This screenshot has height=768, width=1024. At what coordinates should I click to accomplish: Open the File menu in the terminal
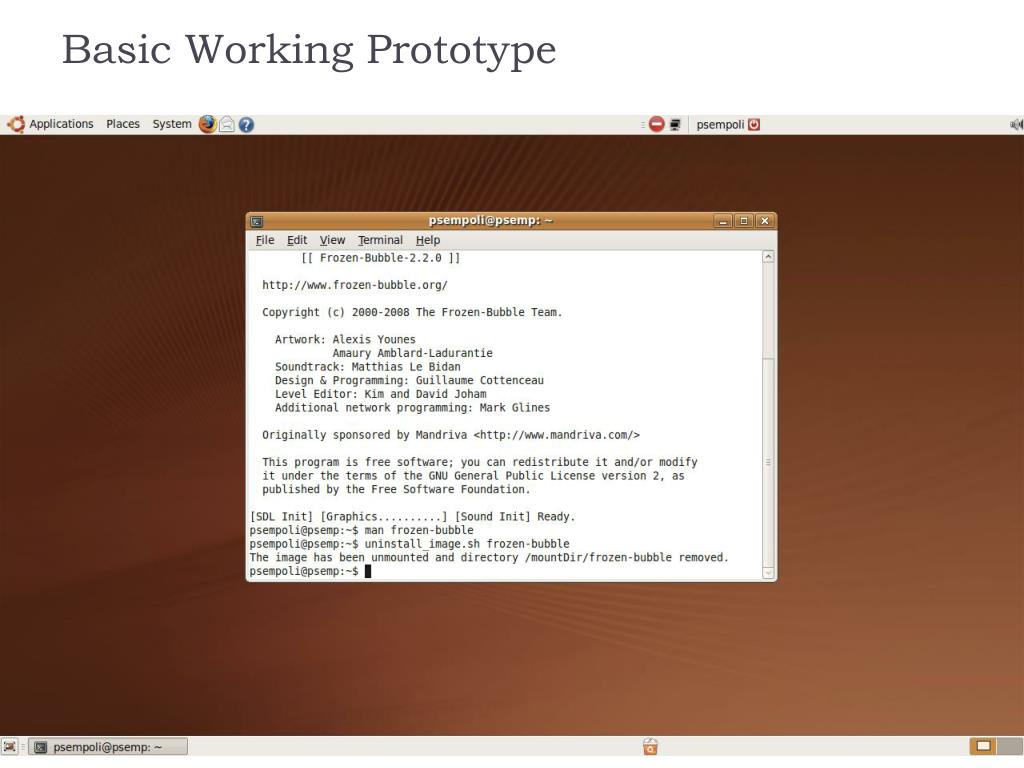(264, 240)
